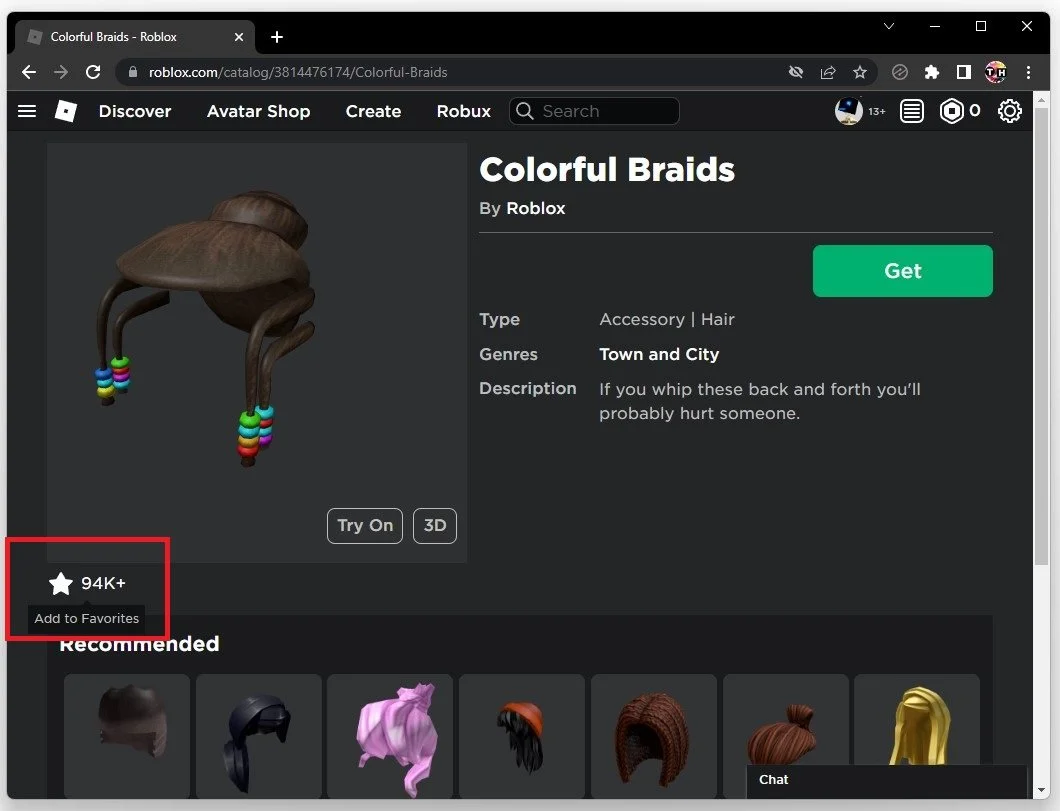Click the Accessory | Hair type text

point(667,319)
